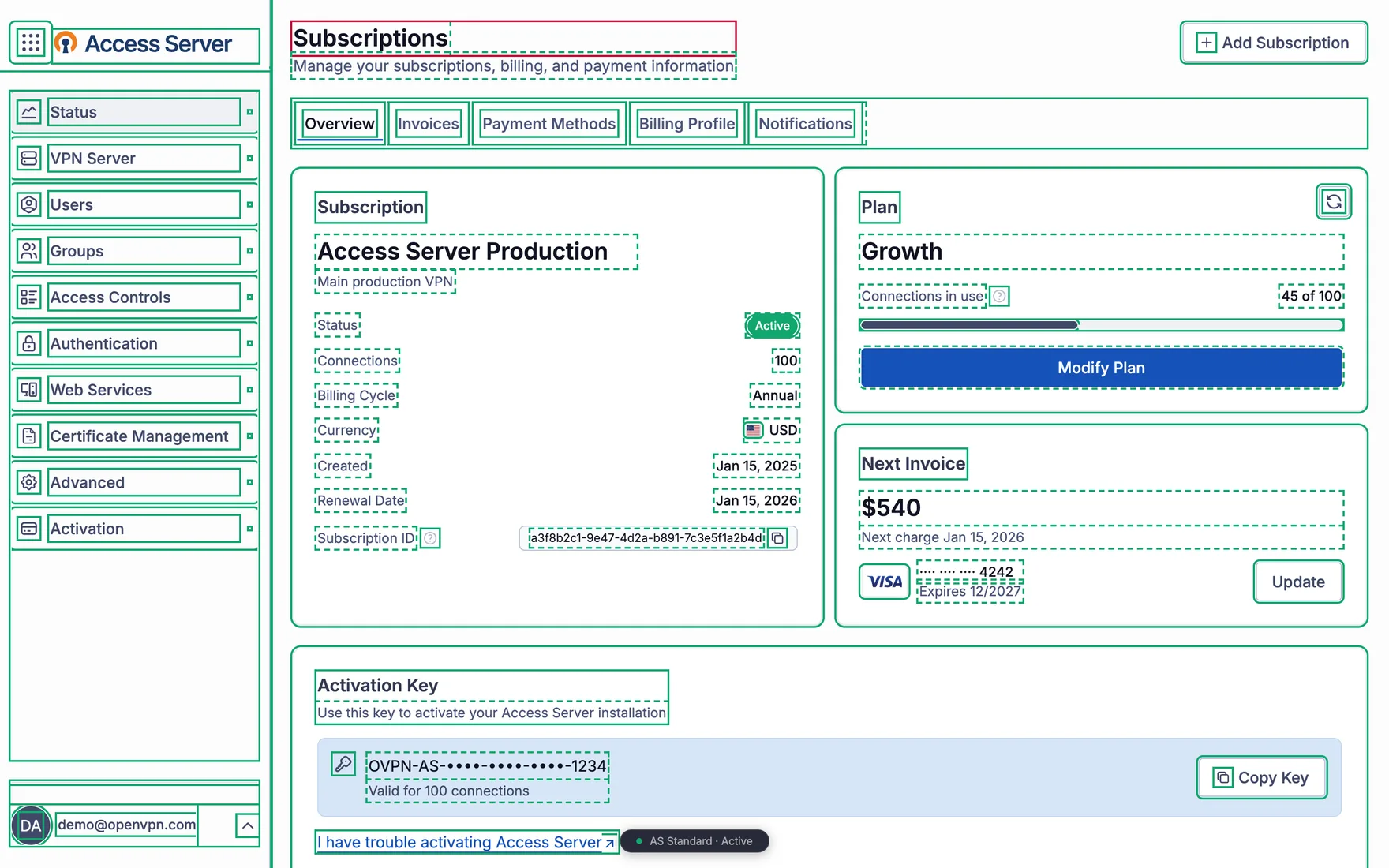Click the Created date Jan 15, 2025

click(x=756, y=466)
